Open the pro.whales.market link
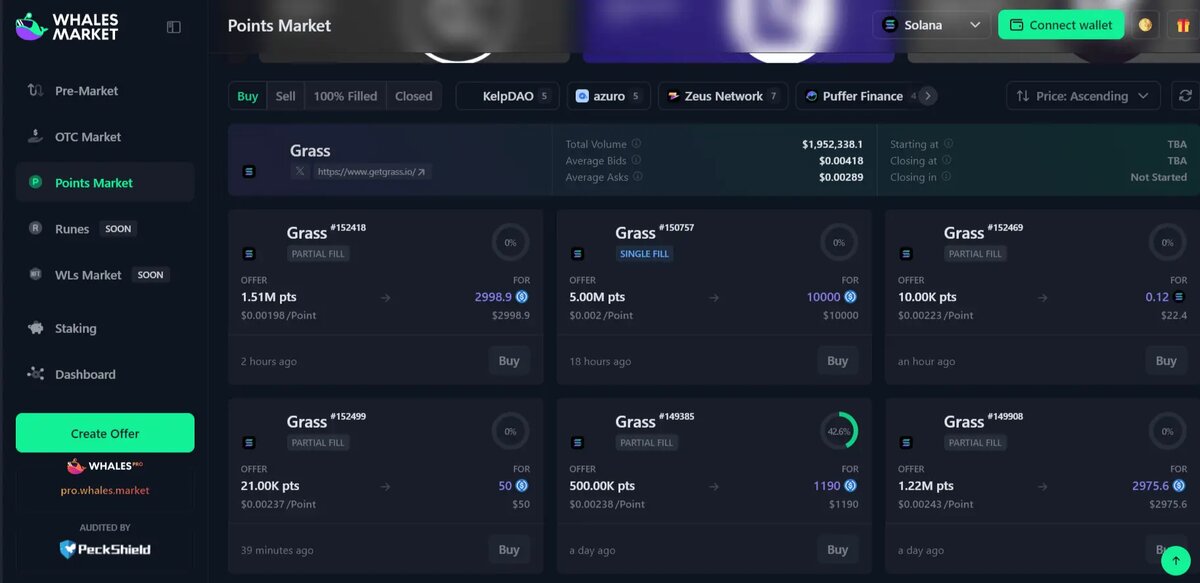This screenshot has width=1200, height=583. click(105, 490)
